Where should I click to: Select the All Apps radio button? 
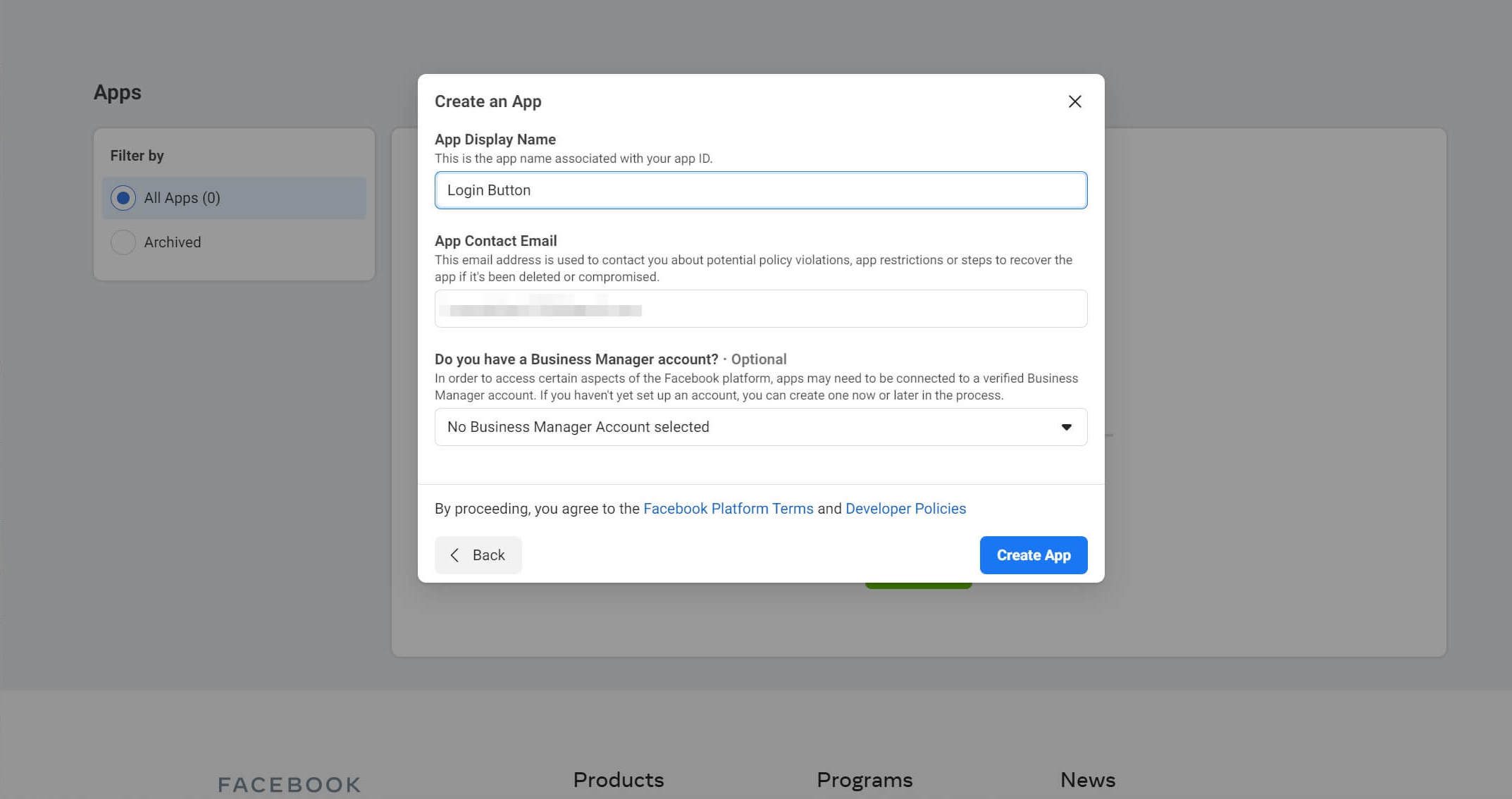(122, 197)
